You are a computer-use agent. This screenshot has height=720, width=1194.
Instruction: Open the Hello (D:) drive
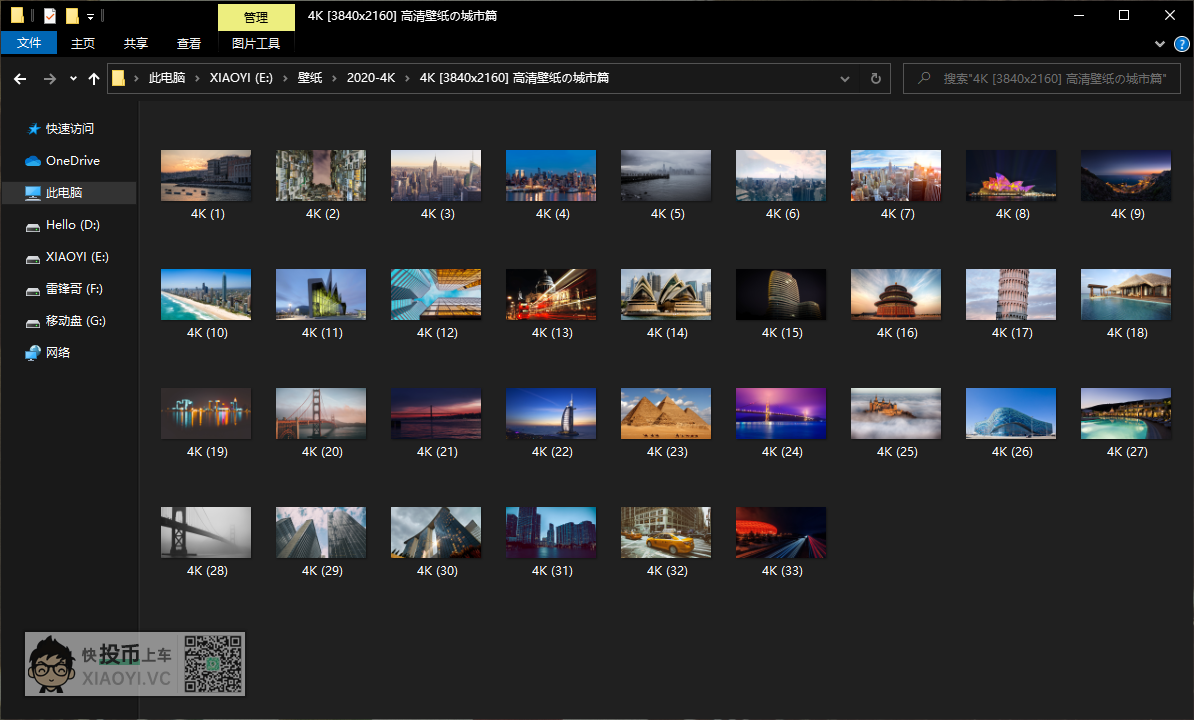[x=72, y=225]
